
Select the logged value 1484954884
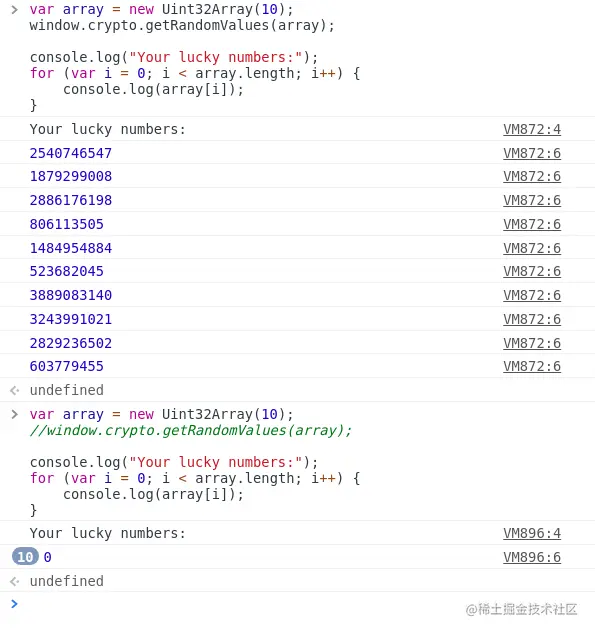[71, 248]
